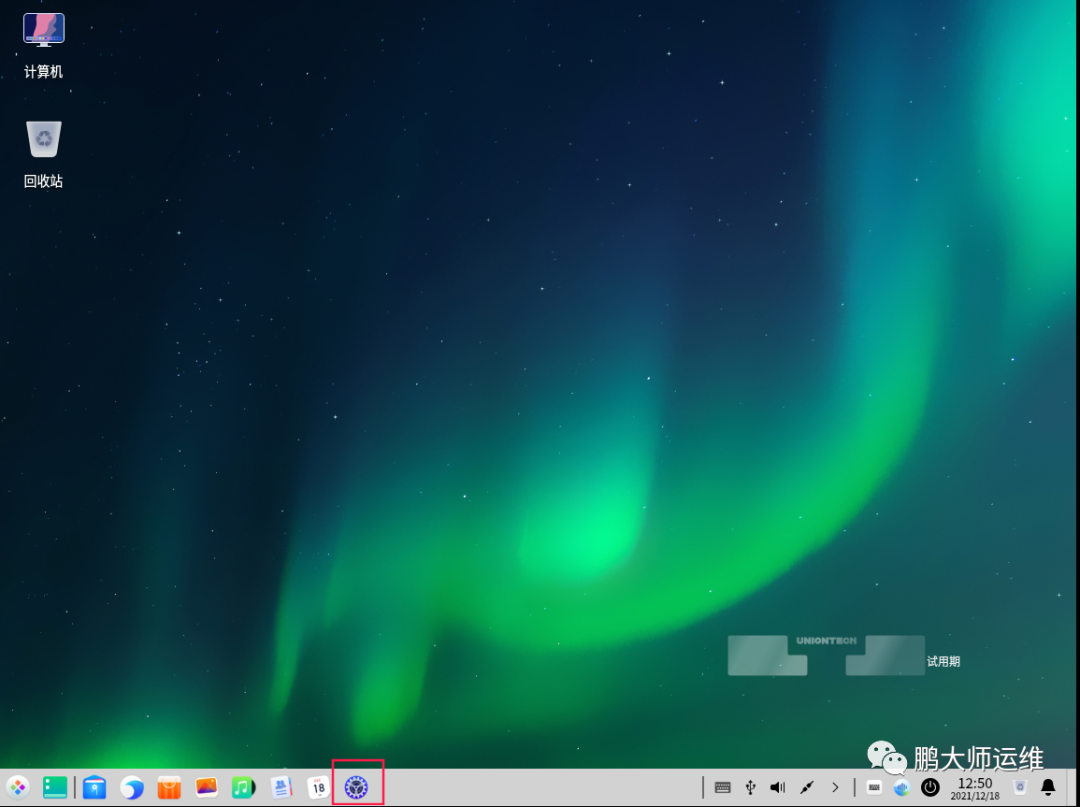Click the green multitasking view dock icon
Screen dimensions: 1080x807
tap(55, 787)
